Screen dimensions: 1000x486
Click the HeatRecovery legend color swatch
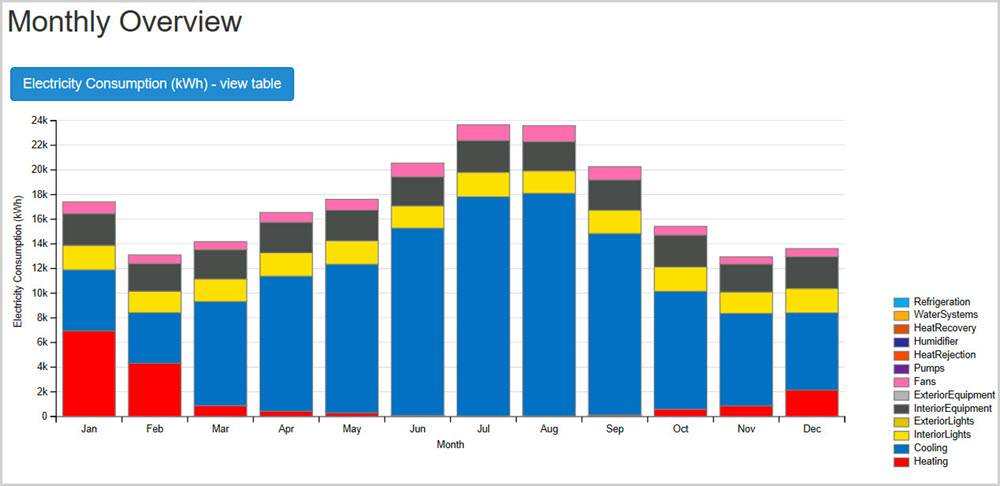click(901, 328)
